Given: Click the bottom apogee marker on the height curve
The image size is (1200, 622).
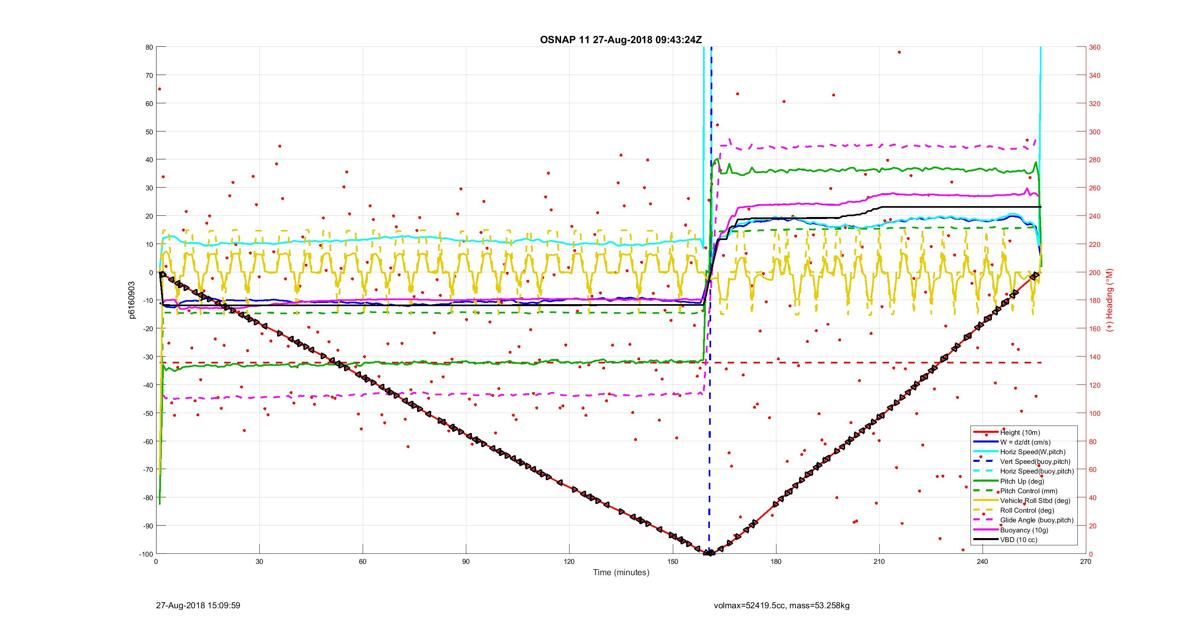Looking at the screenshot, I should pos(709,553).
